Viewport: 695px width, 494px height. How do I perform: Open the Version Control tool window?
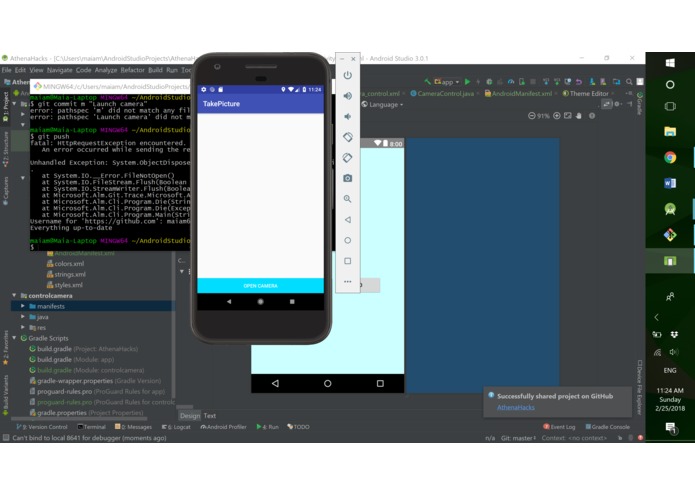pyautogui.click(x=42, y=427)
